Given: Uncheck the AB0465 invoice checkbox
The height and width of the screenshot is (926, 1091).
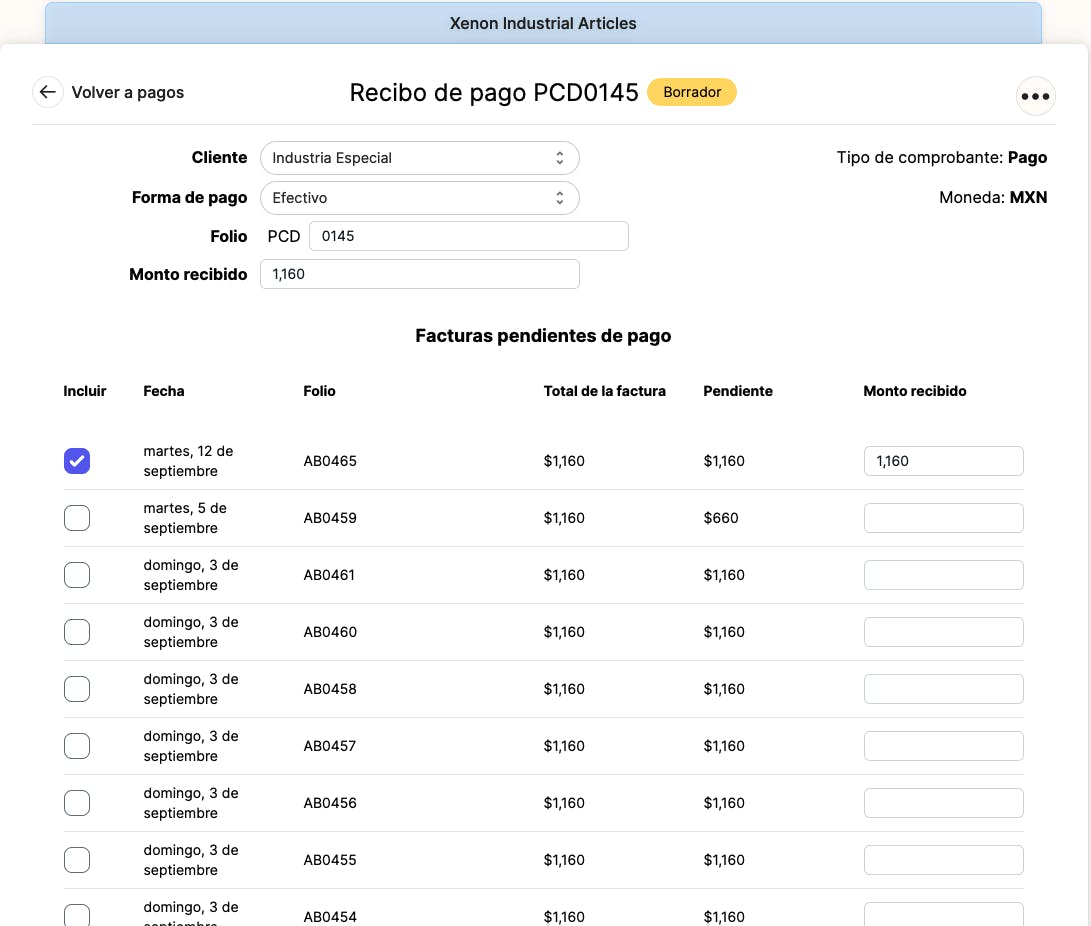Looking at the screenshot, I should (x=77, y=461).
